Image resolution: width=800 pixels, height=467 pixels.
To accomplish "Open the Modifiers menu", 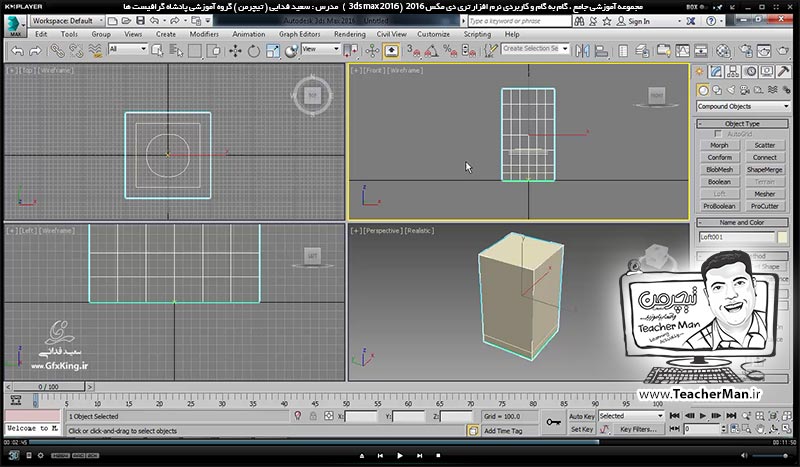I will click(204, 34).
